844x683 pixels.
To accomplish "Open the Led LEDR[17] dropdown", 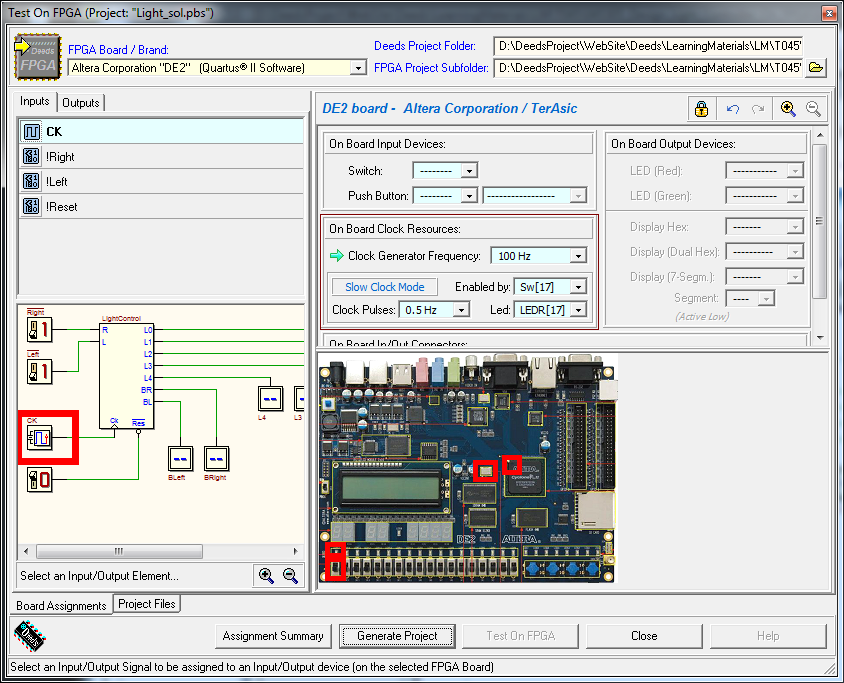I will 579,310.
